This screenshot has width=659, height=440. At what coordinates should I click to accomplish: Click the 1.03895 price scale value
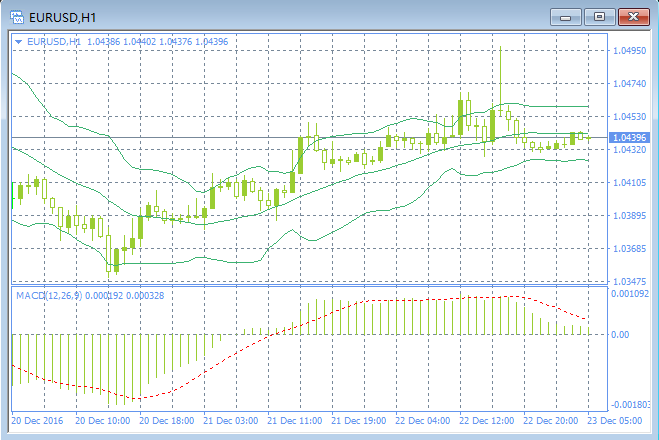click(629, 216)
